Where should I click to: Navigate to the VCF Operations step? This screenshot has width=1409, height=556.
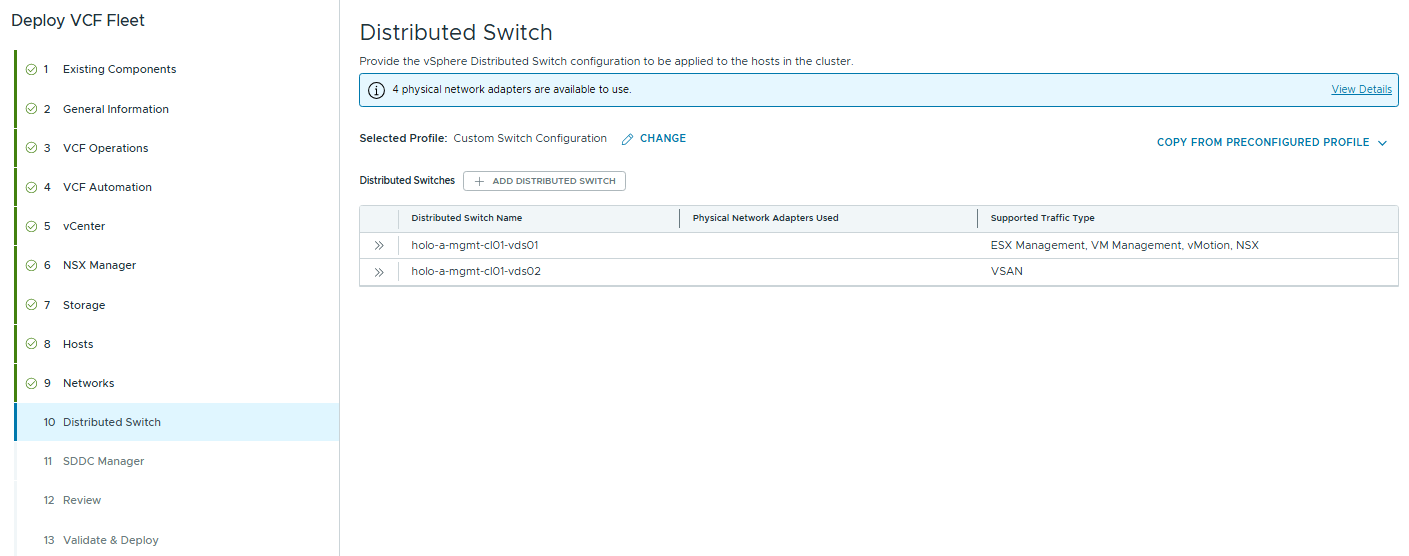click(x=105, y=148)
